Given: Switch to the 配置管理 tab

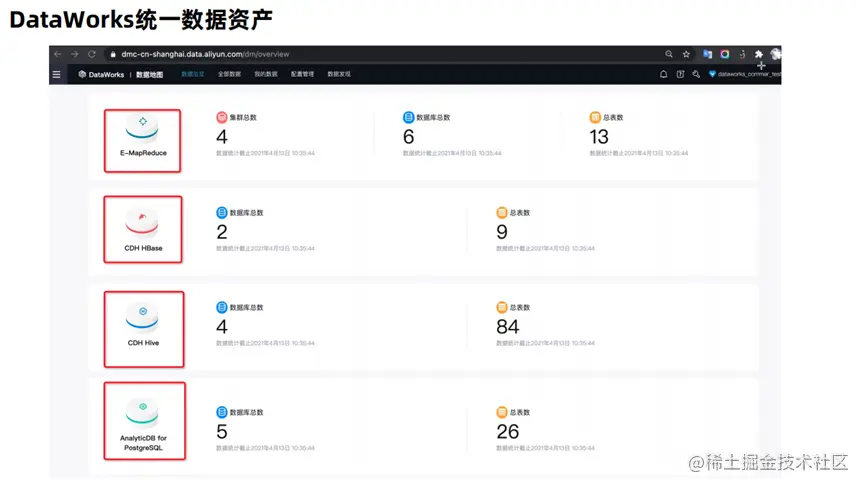Looking at the screenshot, I should click(x=302, y=74).
